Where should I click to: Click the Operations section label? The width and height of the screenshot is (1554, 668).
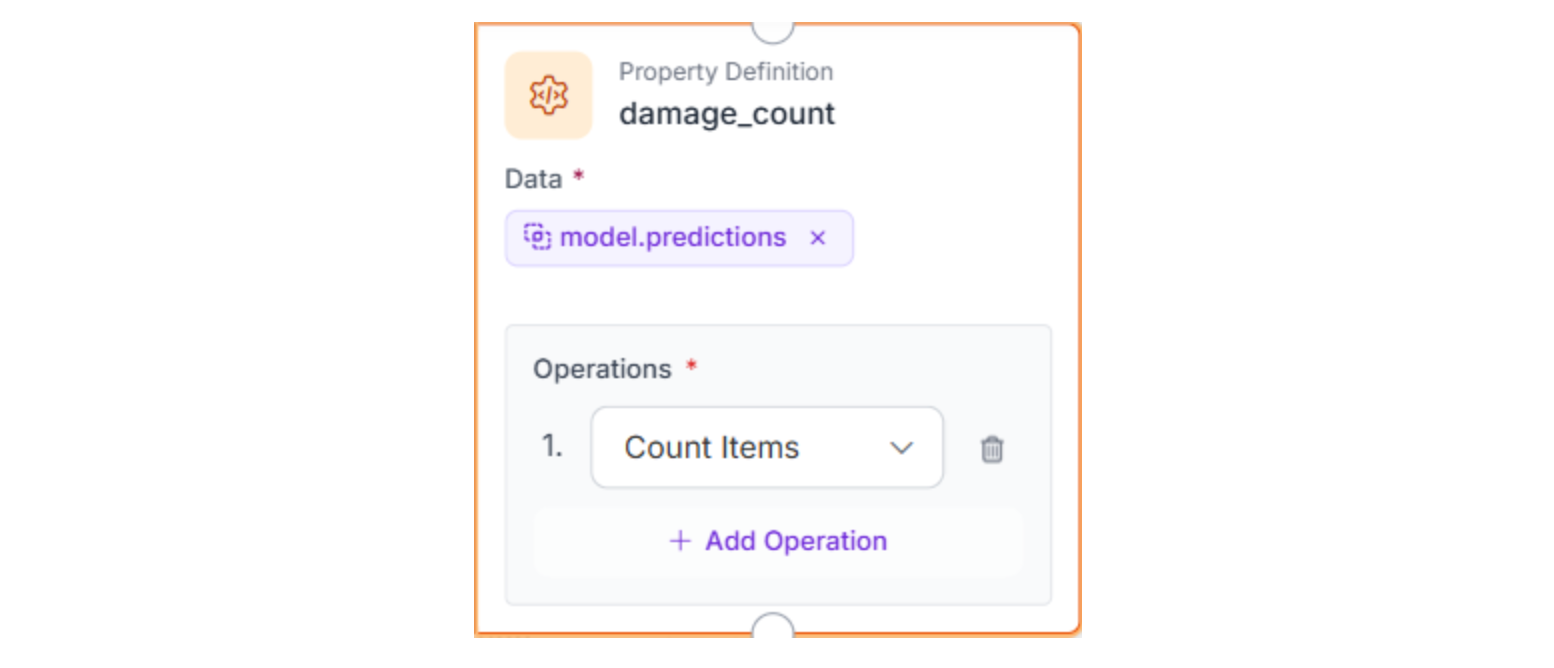(602, 369)
